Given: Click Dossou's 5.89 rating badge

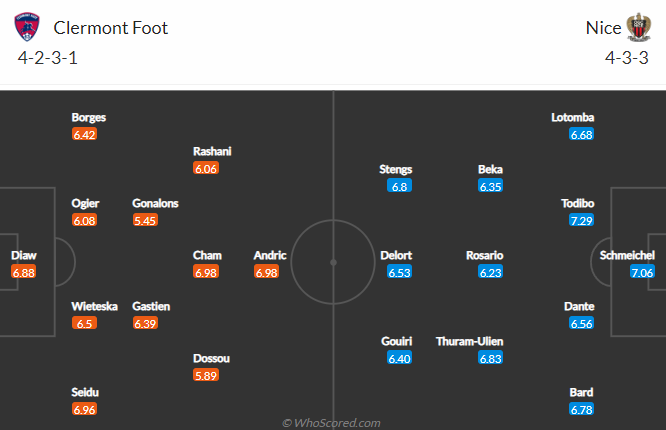Looking at the screenshot, I should click(206, 375).
